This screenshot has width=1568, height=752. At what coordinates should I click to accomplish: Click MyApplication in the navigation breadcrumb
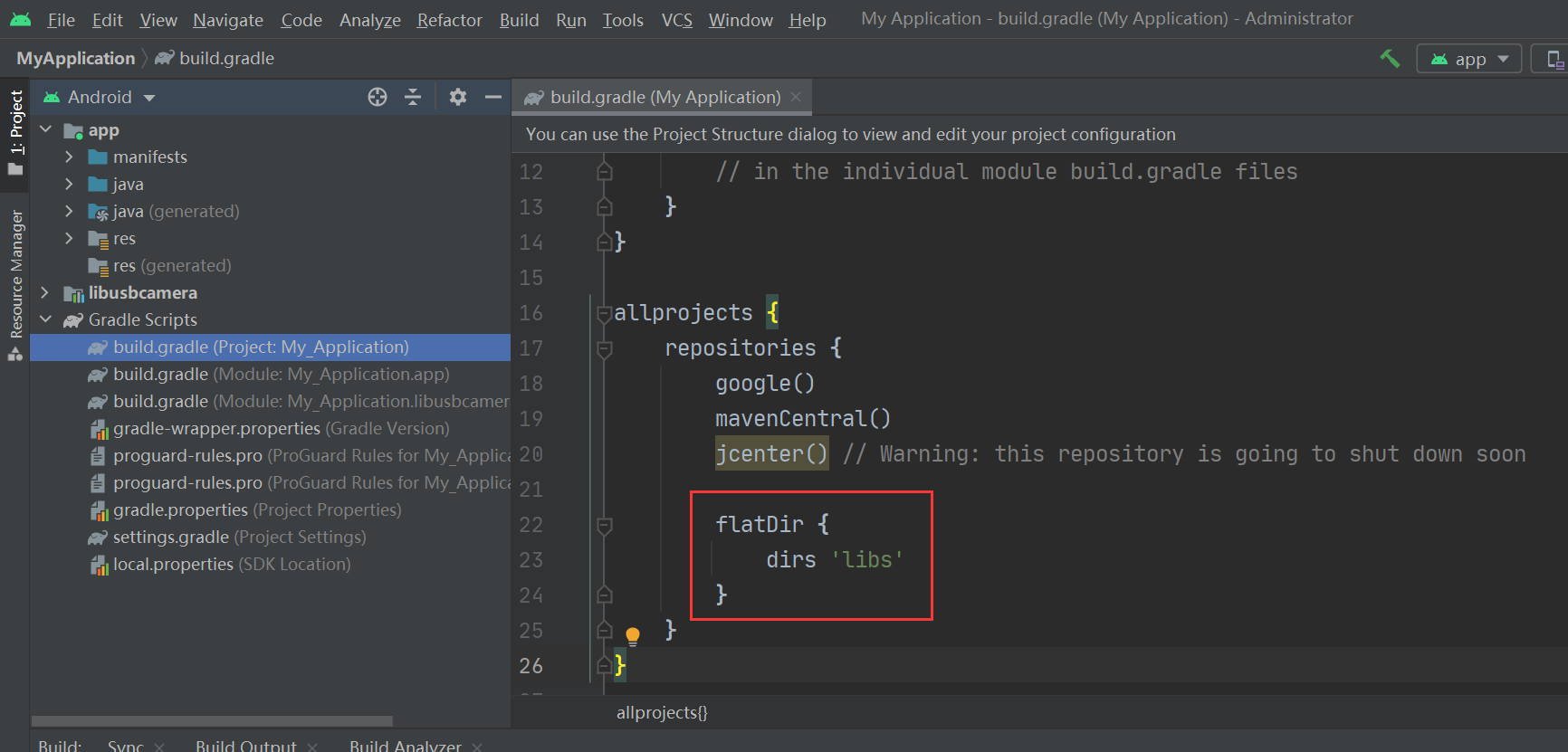pyautogui.click(x=76, y=59)
